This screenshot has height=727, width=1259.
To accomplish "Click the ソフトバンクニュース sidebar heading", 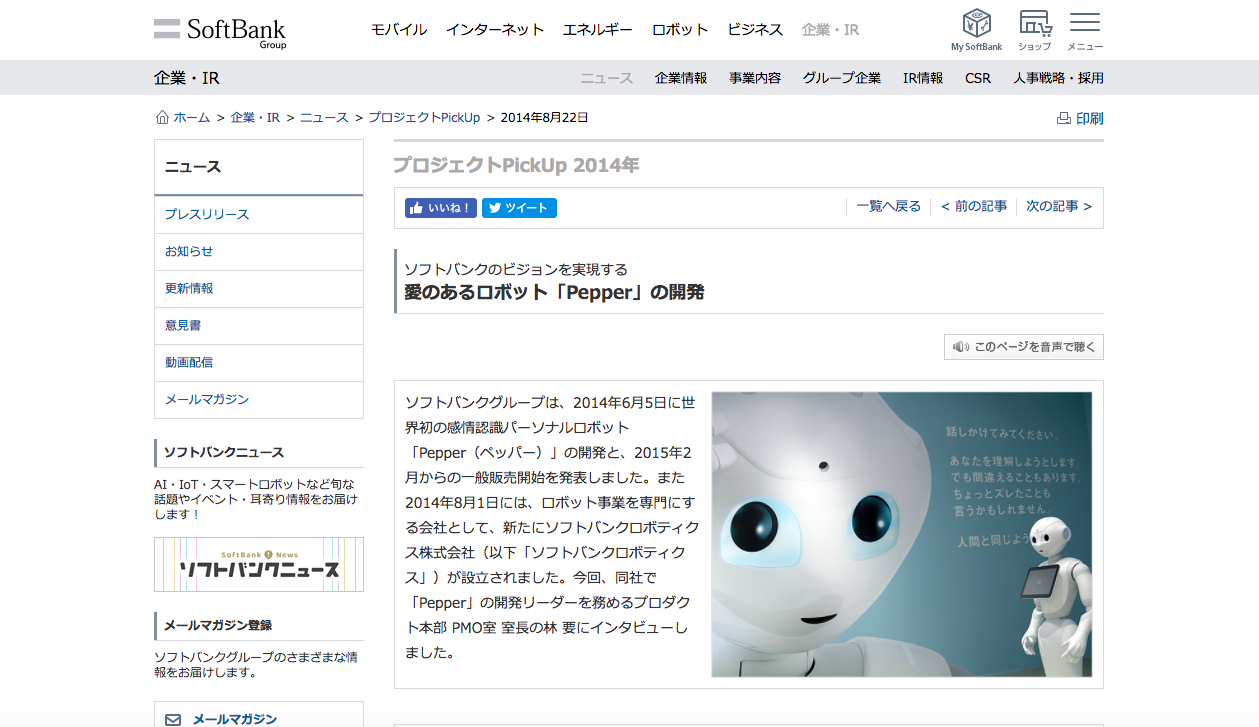I will [224, 452].
